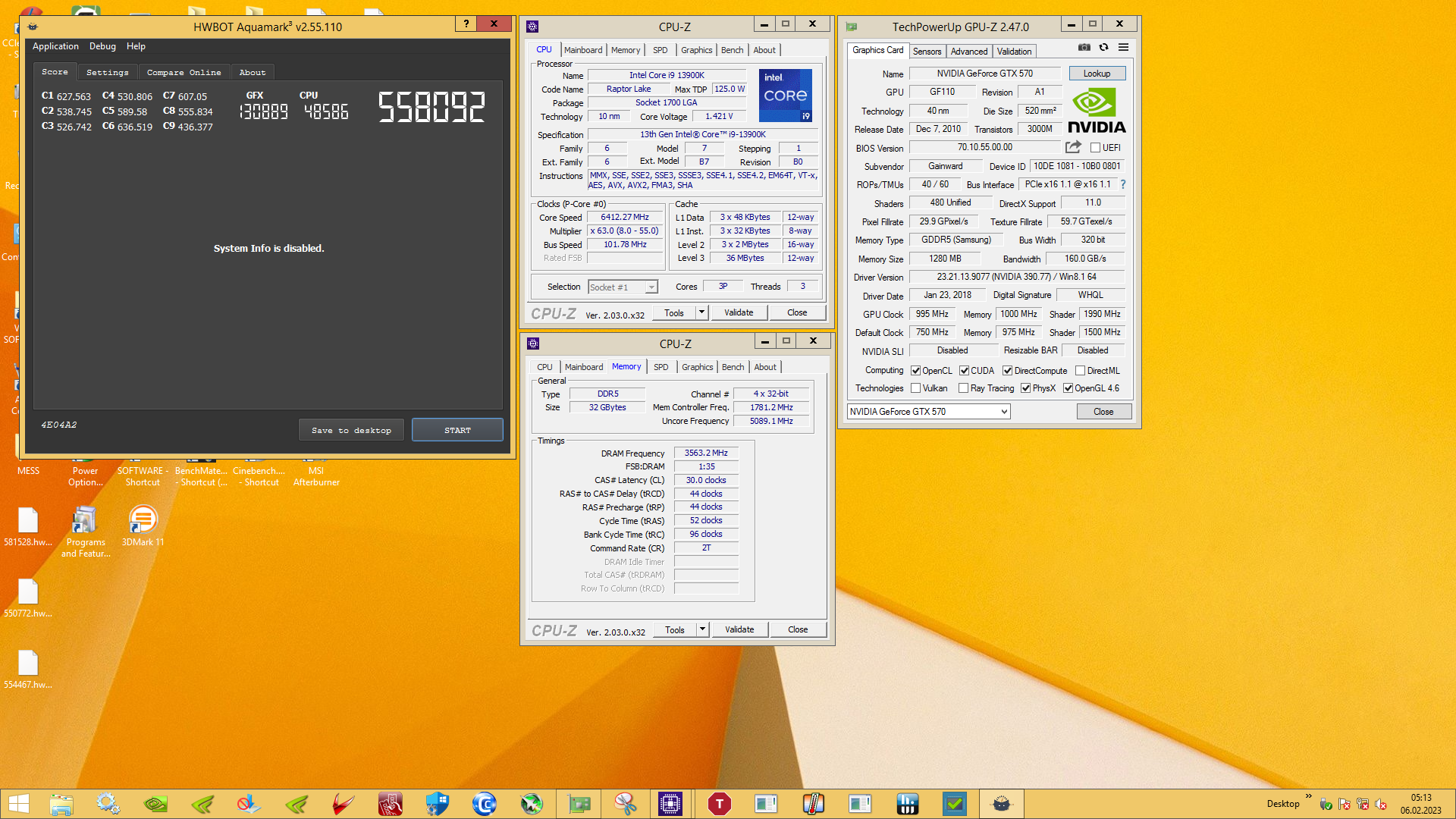Open File Explorer from the taskbar
The image size is (1456, 819).
[61, 804]
